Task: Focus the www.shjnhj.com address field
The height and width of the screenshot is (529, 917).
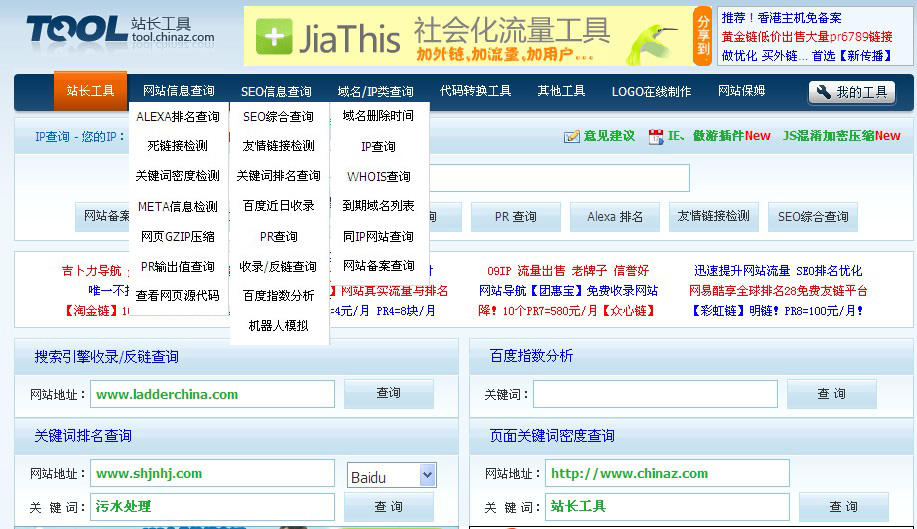Action: tap(212, 473)
